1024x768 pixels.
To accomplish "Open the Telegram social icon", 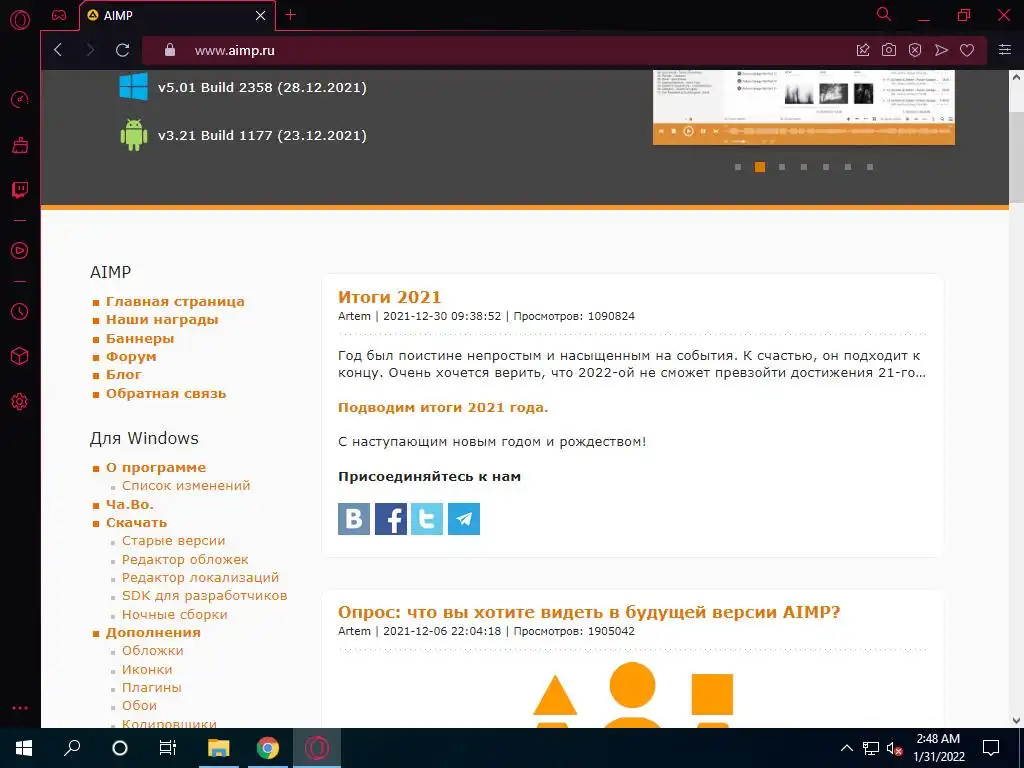I will pyautogui.click(x=464, y=519).
